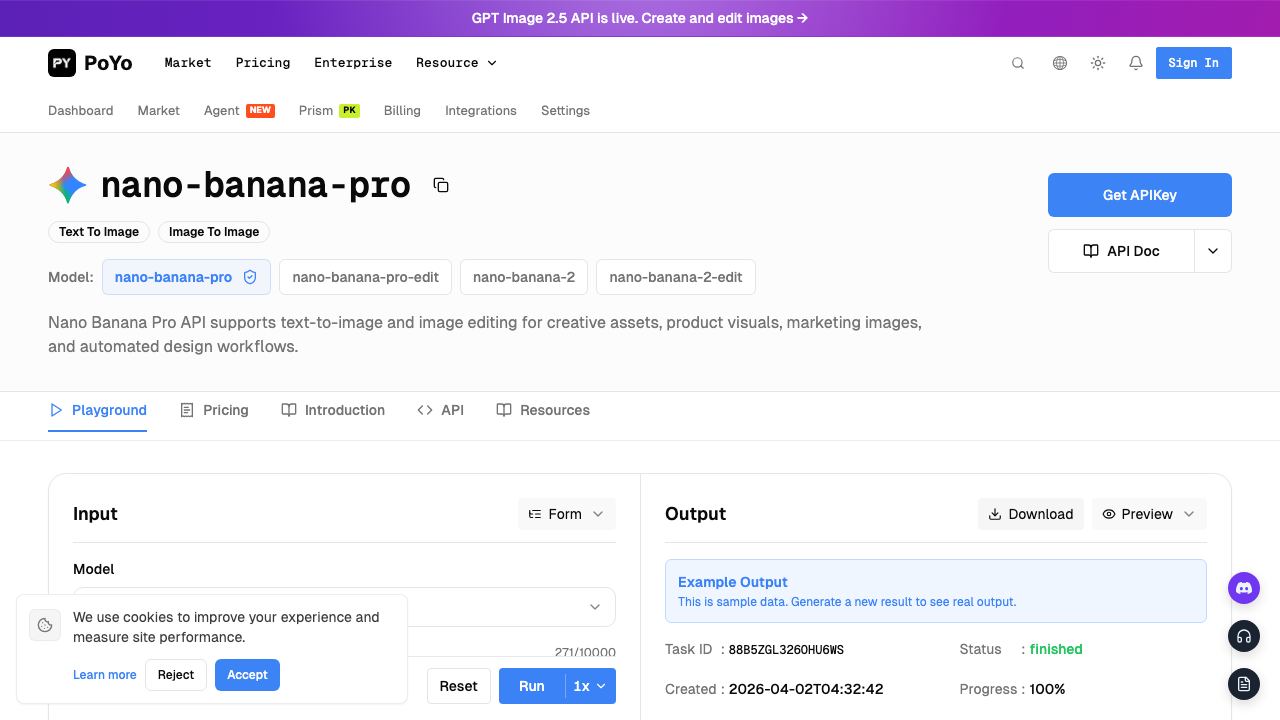Open the Enterprise top menu item
Viewport: 1280px width, 720px height.
353,62
